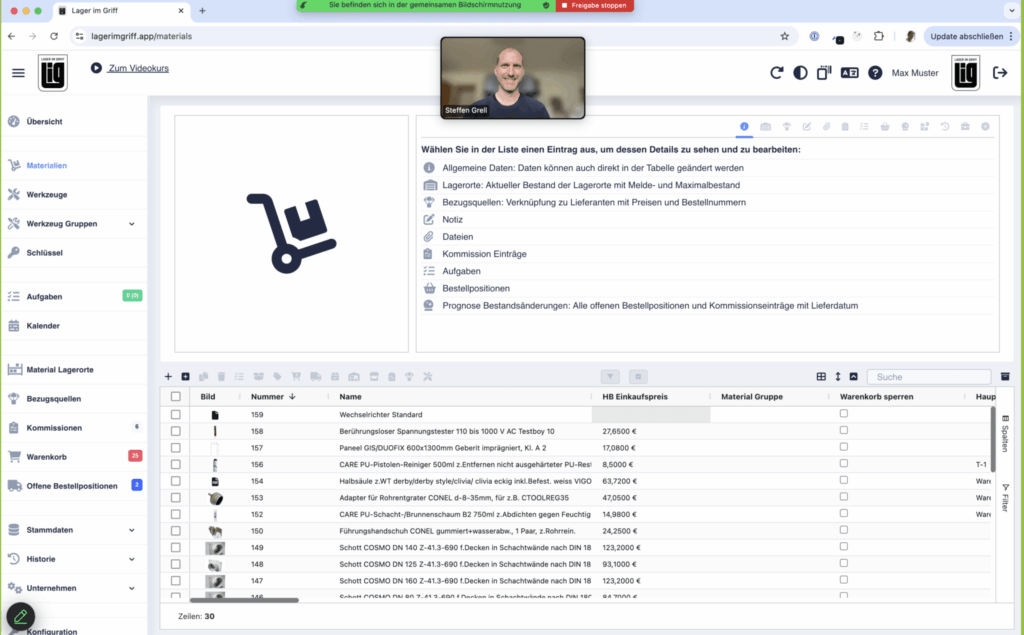Click the plus icon to add material

pos(168,377)
